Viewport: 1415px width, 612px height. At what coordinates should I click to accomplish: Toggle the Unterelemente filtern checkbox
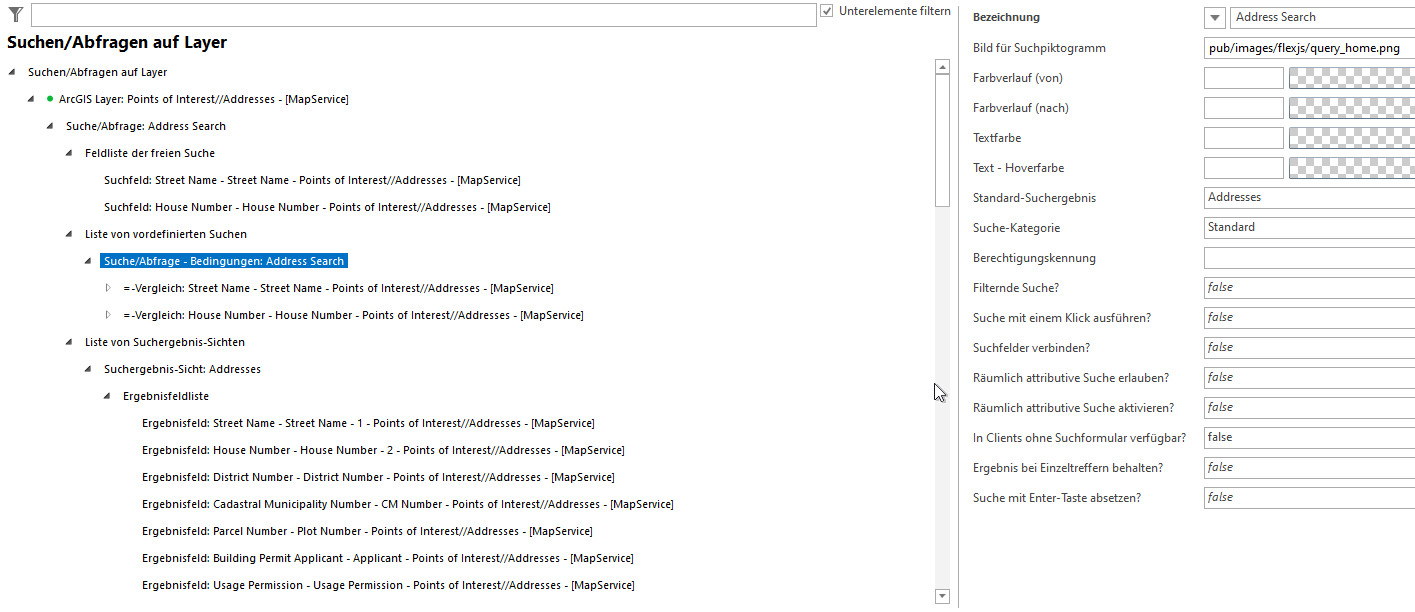pos(826,11)
